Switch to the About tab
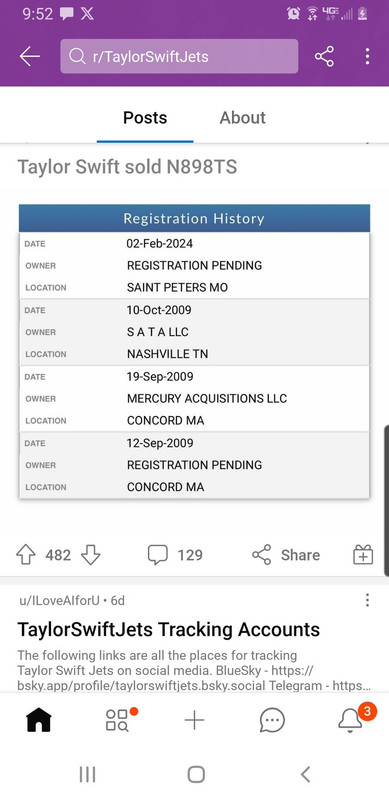The image size is (389, 800). tap(242, 118)
